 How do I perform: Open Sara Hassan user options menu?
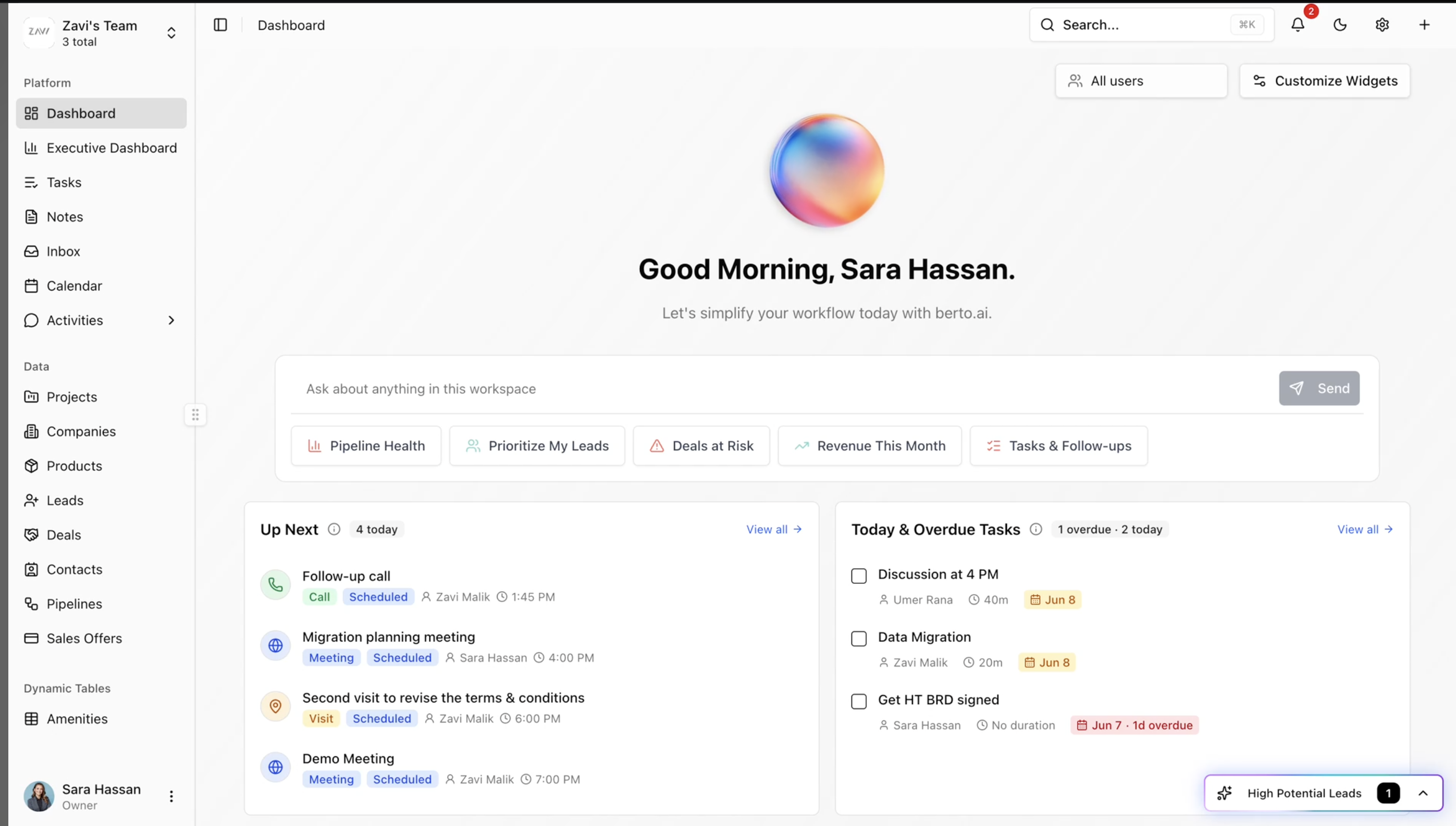pos(171,796)
